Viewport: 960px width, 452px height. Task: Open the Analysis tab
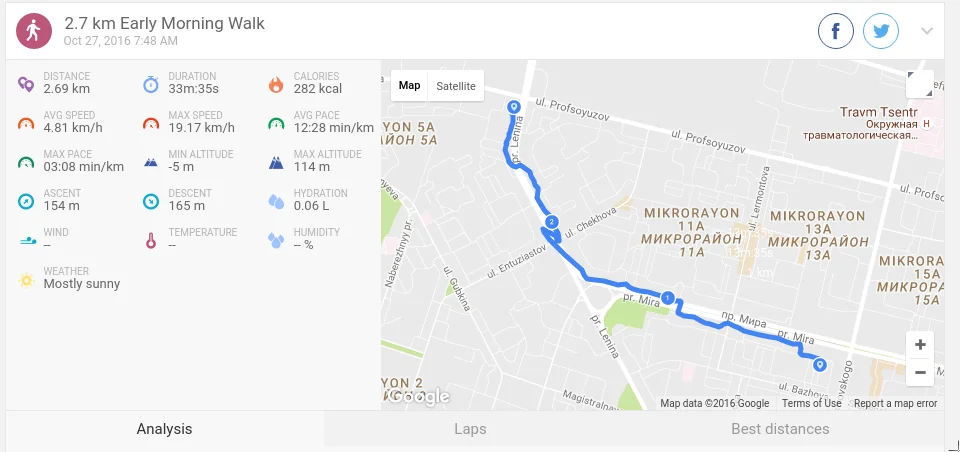pos(164,429)
